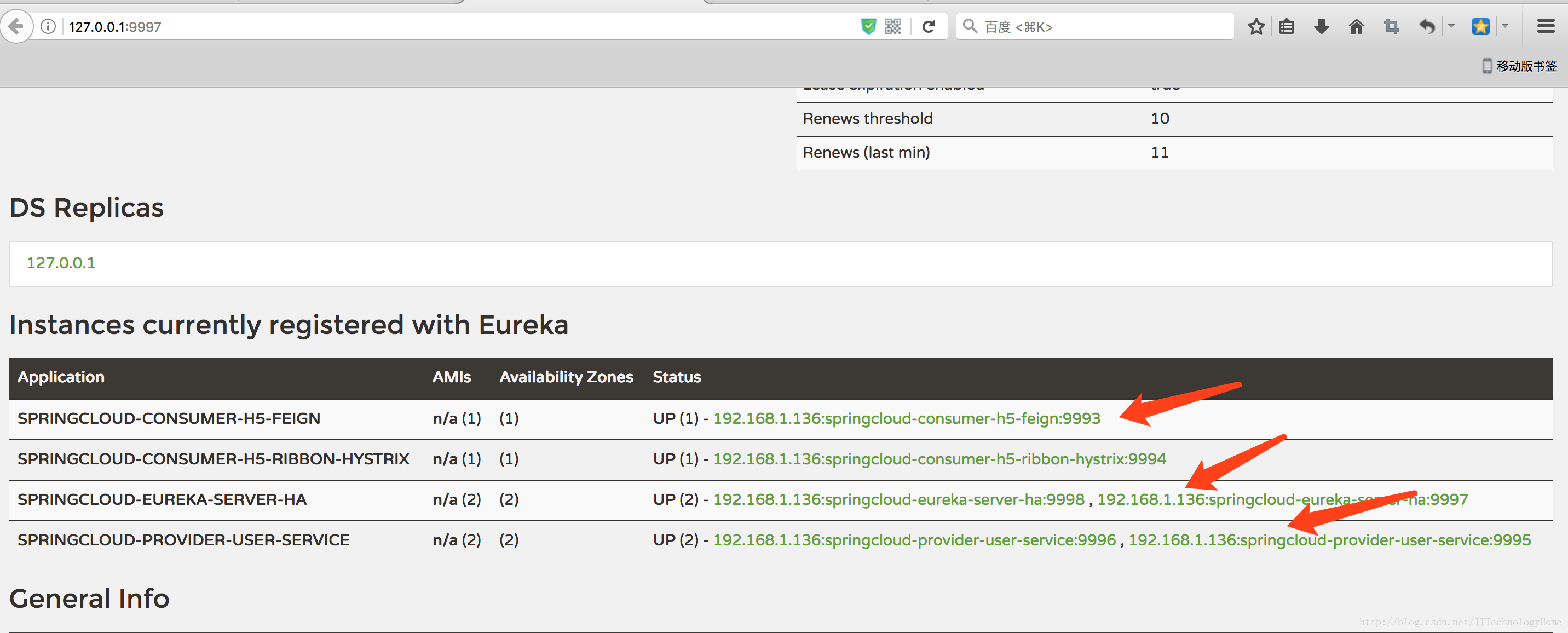Click the screenshot crop icon

[x=1392, y=27]
